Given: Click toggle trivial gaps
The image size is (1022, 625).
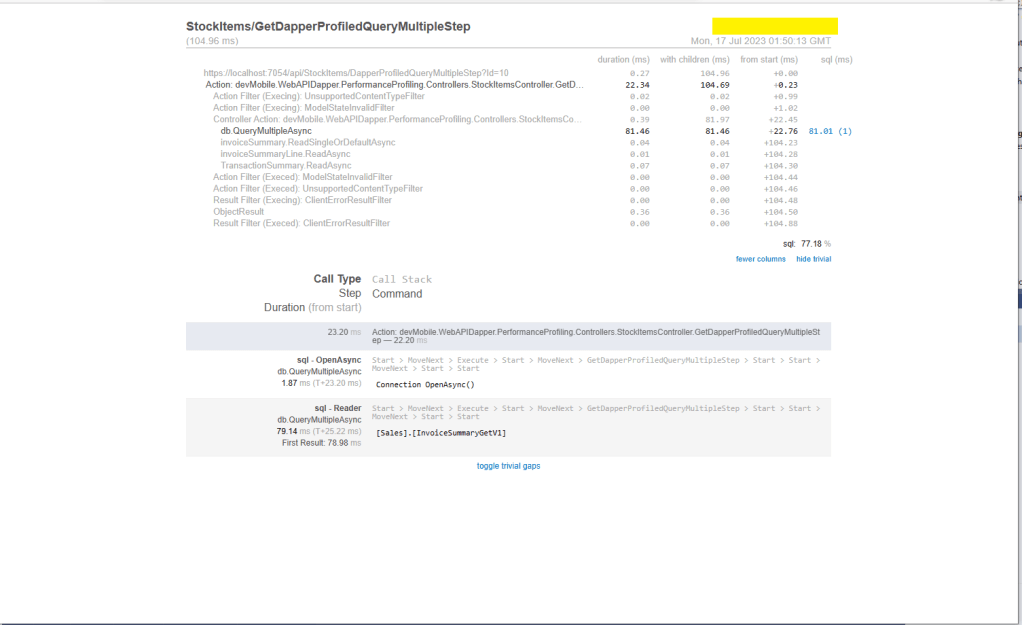Looking at the screenshot, I should [508, 466].
